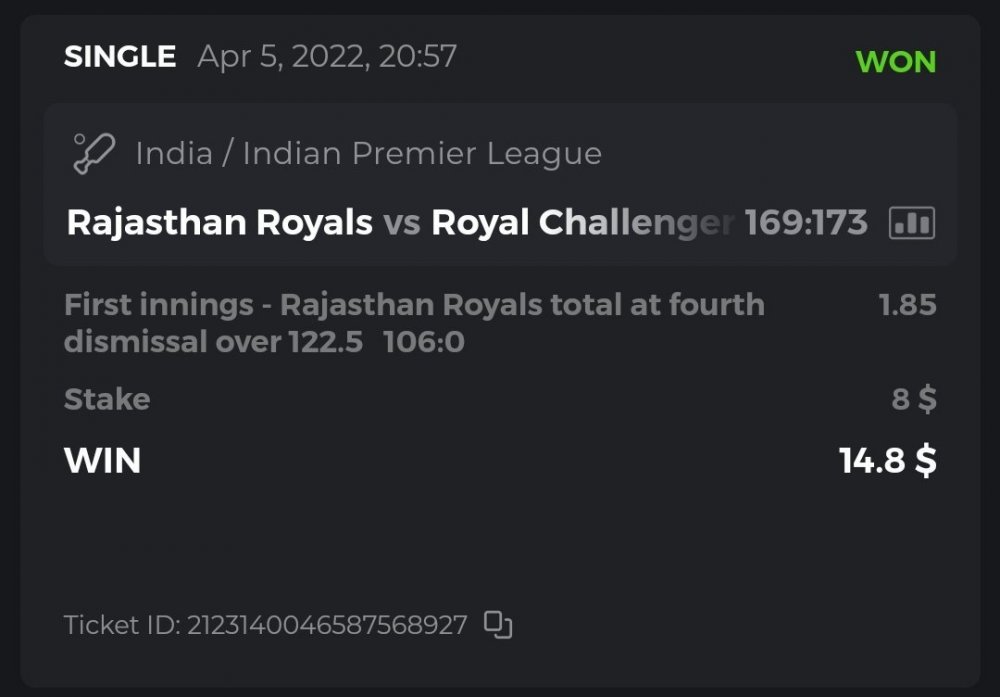Open the India / Indian Premier League link

coord(368,154)
